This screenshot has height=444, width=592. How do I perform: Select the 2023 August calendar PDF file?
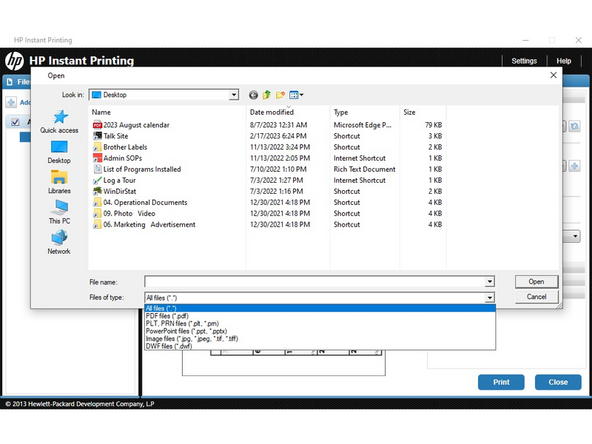coord(131,125)
